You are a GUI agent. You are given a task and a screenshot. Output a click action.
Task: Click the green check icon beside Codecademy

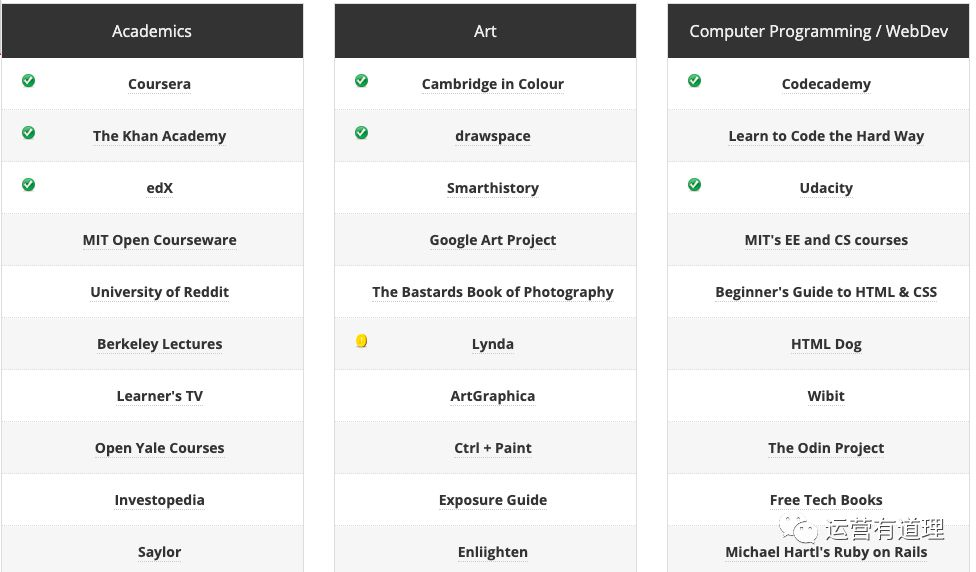point(695,81)
